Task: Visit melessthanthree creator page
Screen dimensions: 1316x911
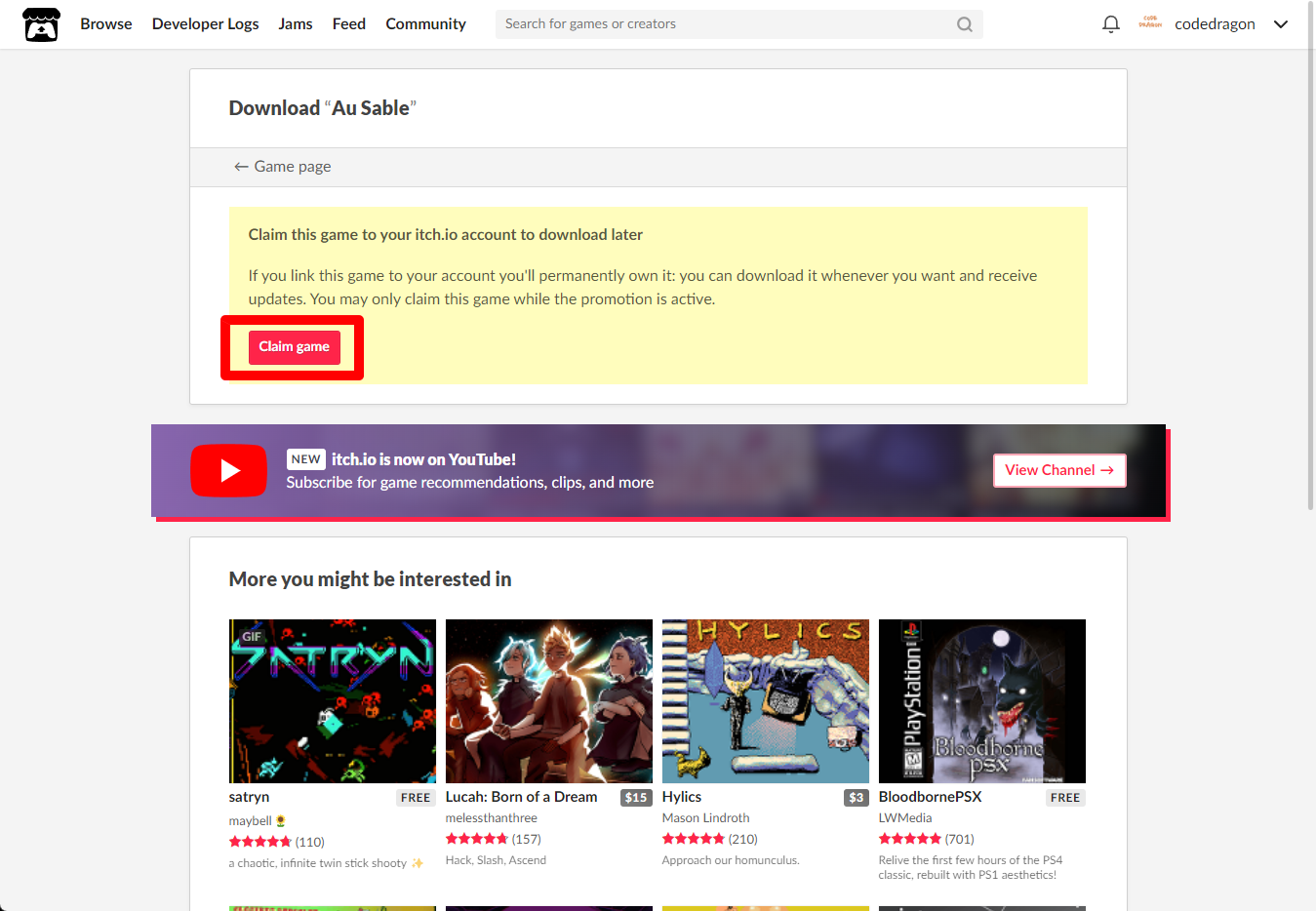Action: [x=491, y=818]
